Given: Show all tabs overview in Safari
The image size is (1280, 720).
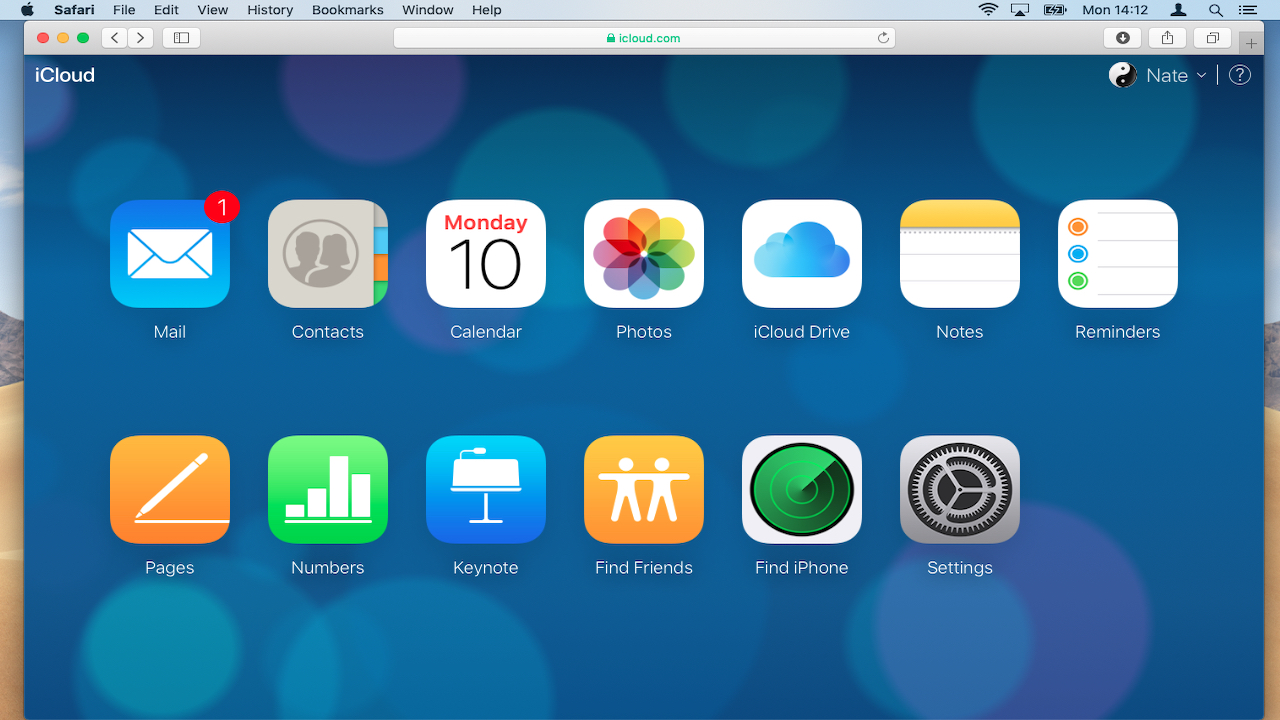Looking at the screenshot, I should (1213, 38).
